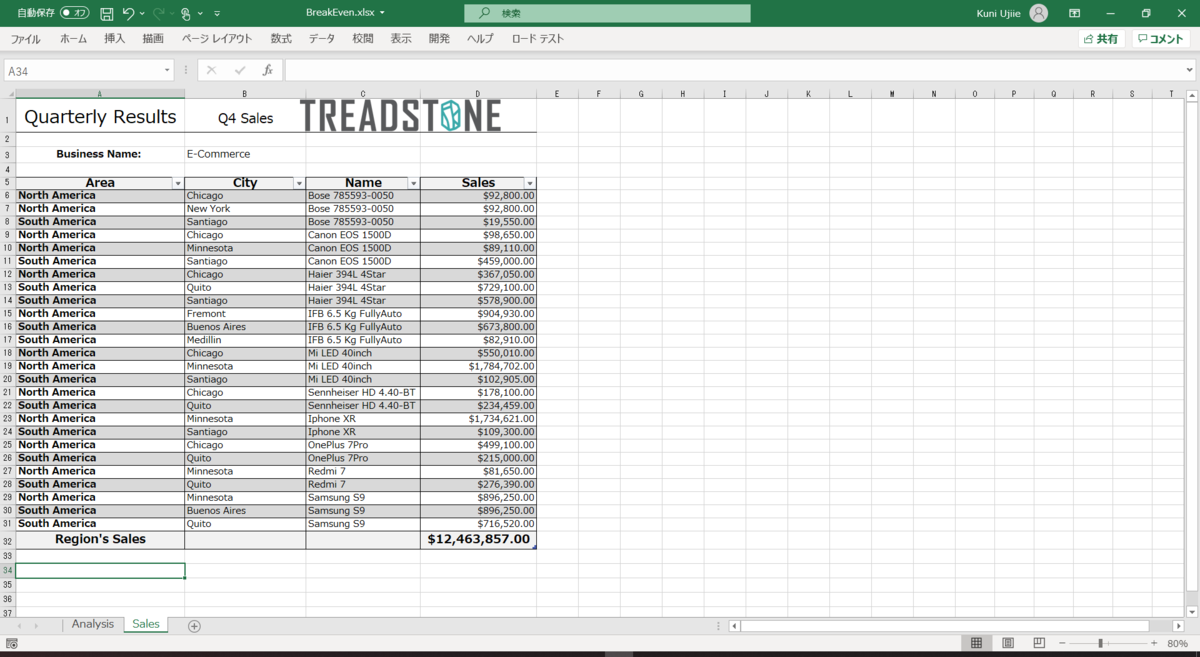Switch to the ホーム (Home) ribbon tab

point(73,39)
